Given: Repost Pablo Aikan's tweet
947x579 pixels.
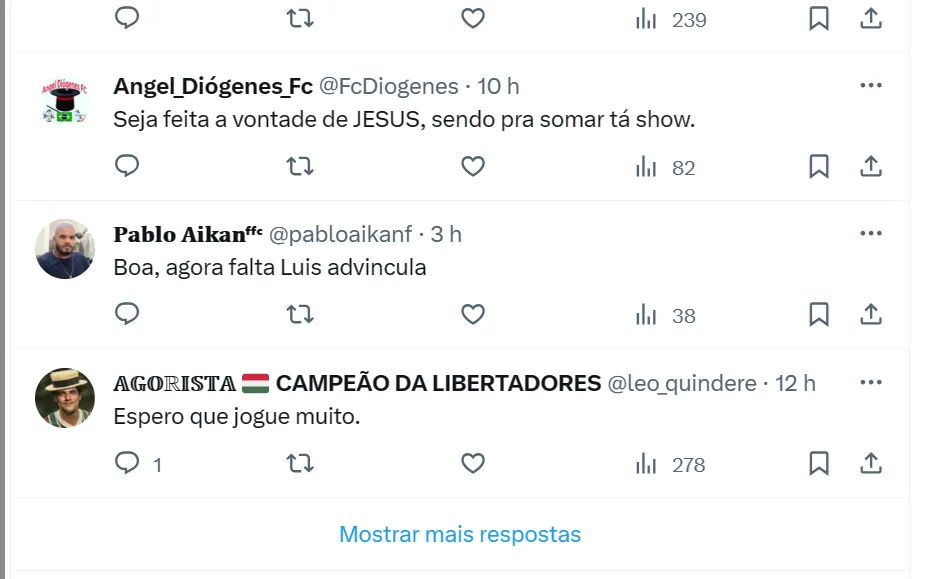Looking at the screenshot, I should click(300, 315).
